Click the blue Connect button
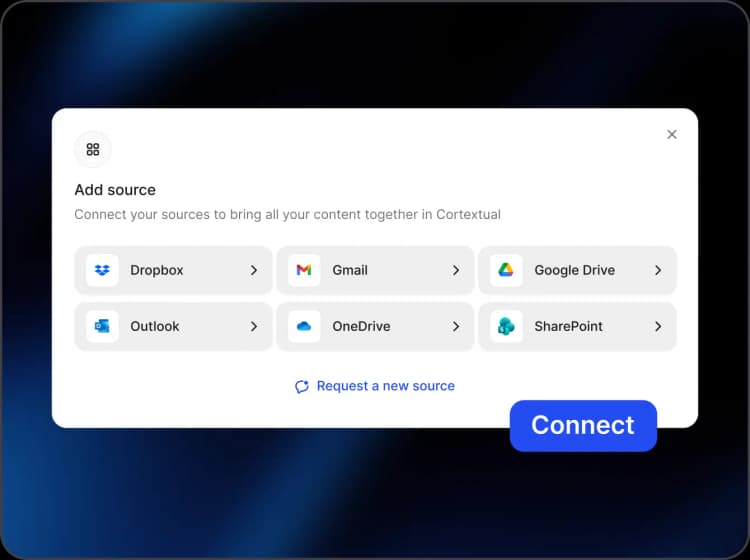This screenshot has width=750, height=560. click(x=583, y=425)
